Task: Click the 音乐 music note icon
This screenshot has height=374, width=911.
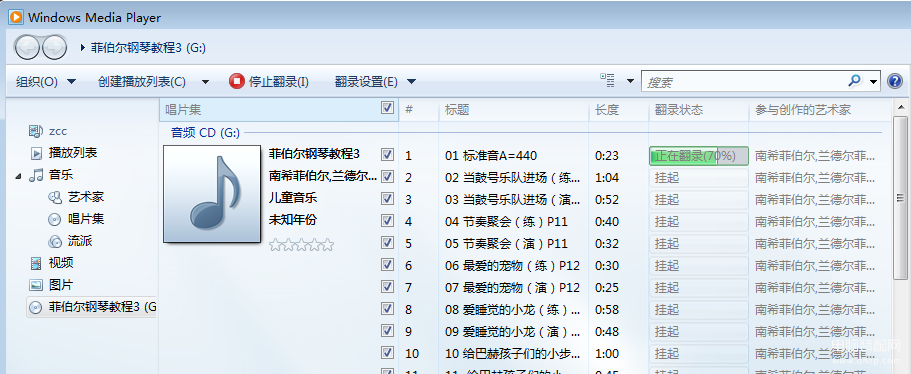Action: (36, 175)
